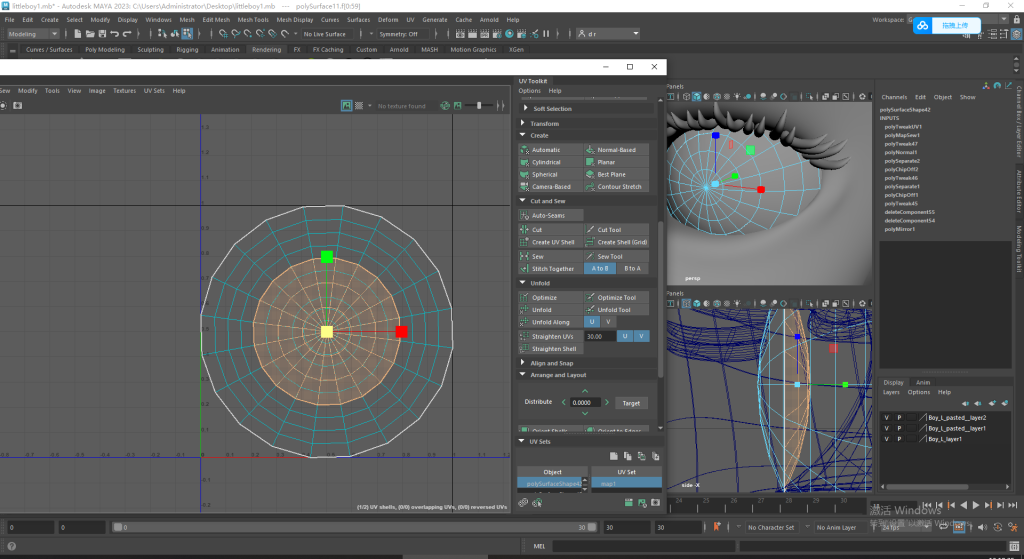The width and height of the screenshot is (1024, 559).
Task: Click the audio speaker icon near playback options
Action: point(982,528)
